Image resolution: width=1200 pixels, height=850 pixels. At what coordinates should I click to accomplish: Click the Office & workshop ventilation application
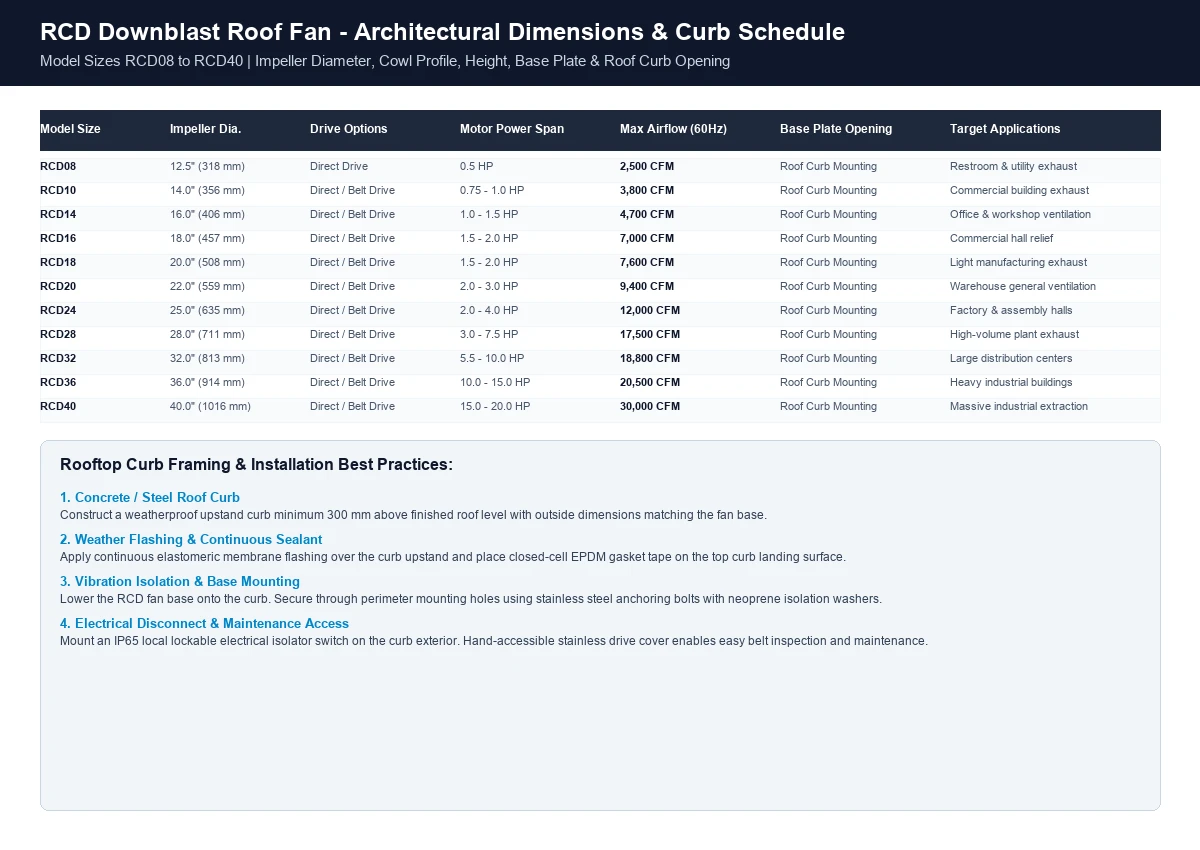coord(1020,214)
